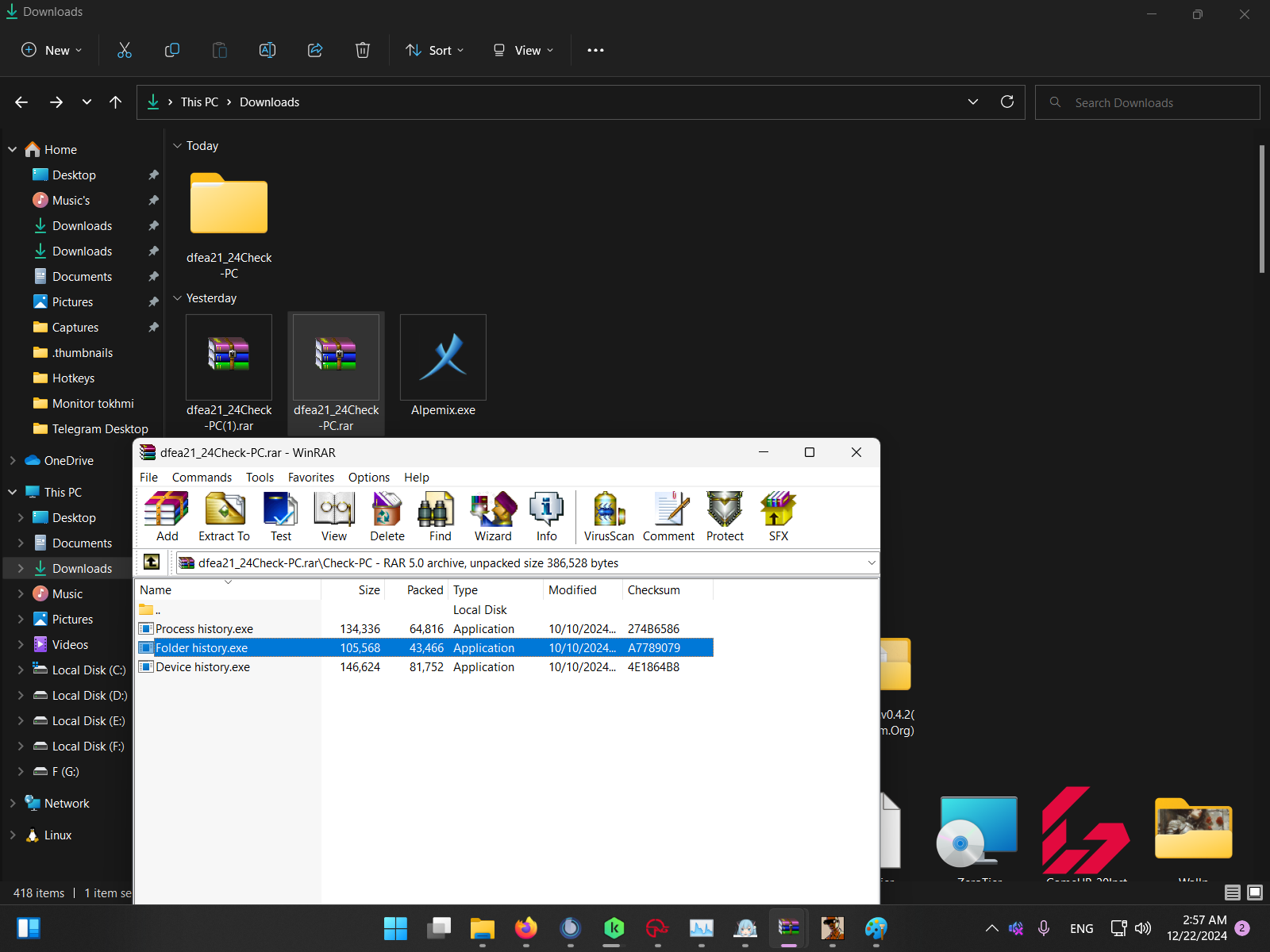Click the Rename icon in Explorer toolbar
The image size is (1270, 952).
click(267, 50)
